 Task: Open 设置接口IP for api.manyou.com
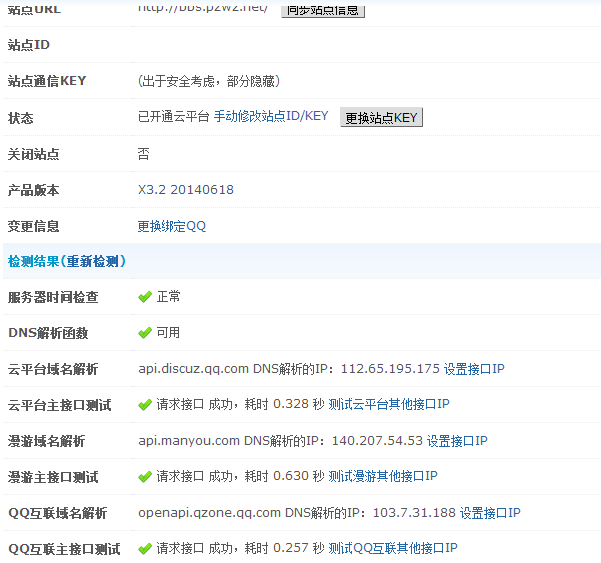pyautogui.click(x=457, y=441)
